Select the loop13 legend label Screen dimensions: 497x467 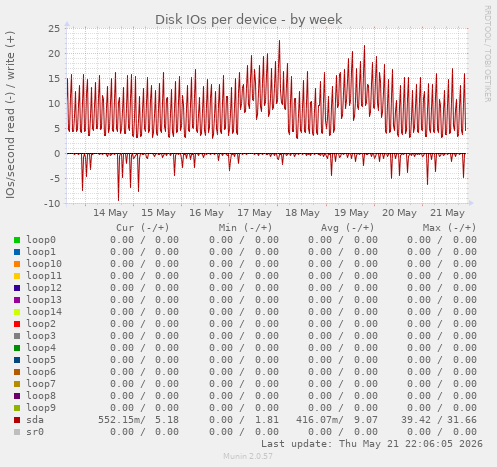tap(44, 300)
